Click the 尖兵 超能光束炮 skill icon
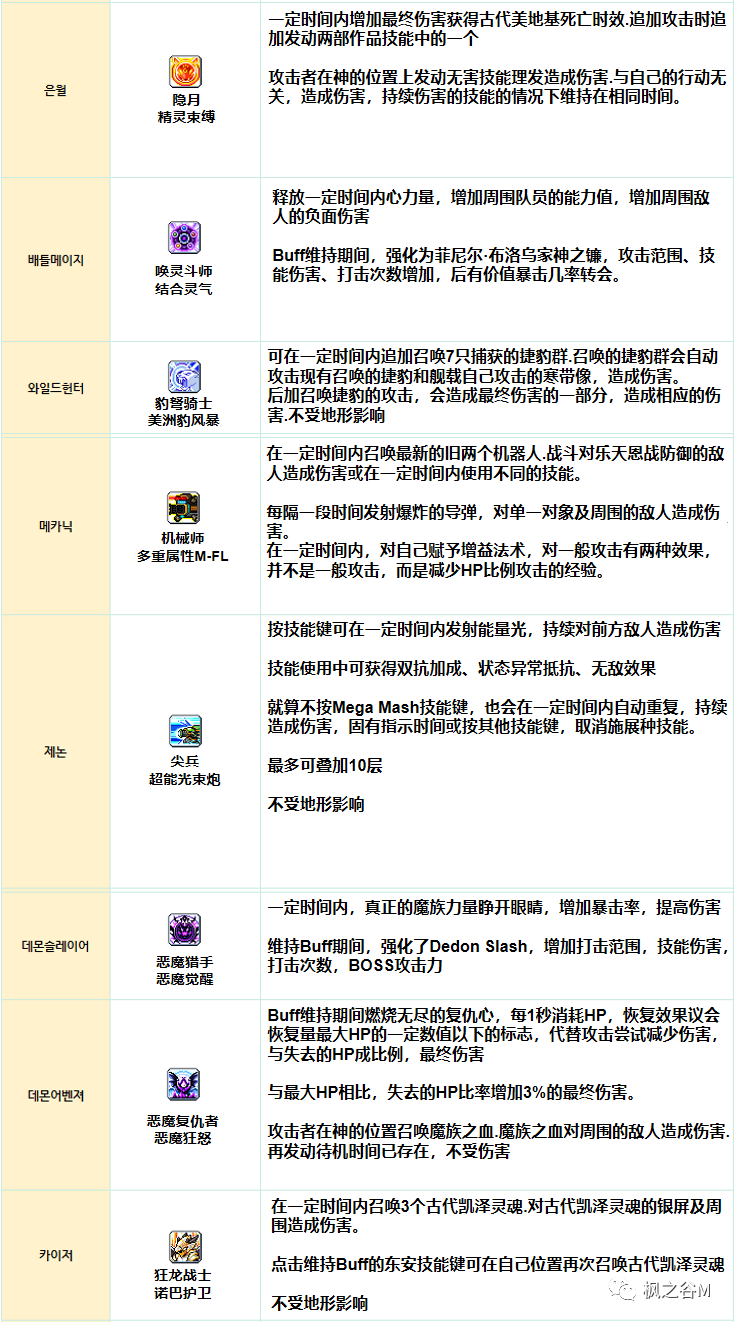 point(184,732)
